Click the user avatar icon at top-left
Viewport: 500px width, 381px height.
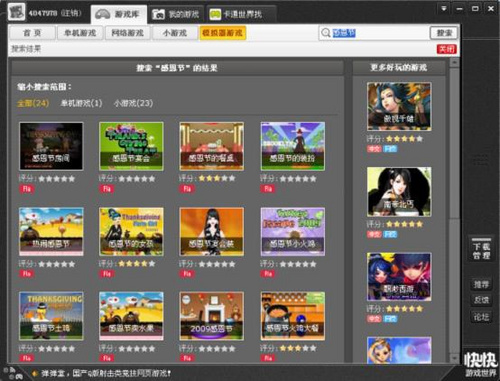click(16, 12)
